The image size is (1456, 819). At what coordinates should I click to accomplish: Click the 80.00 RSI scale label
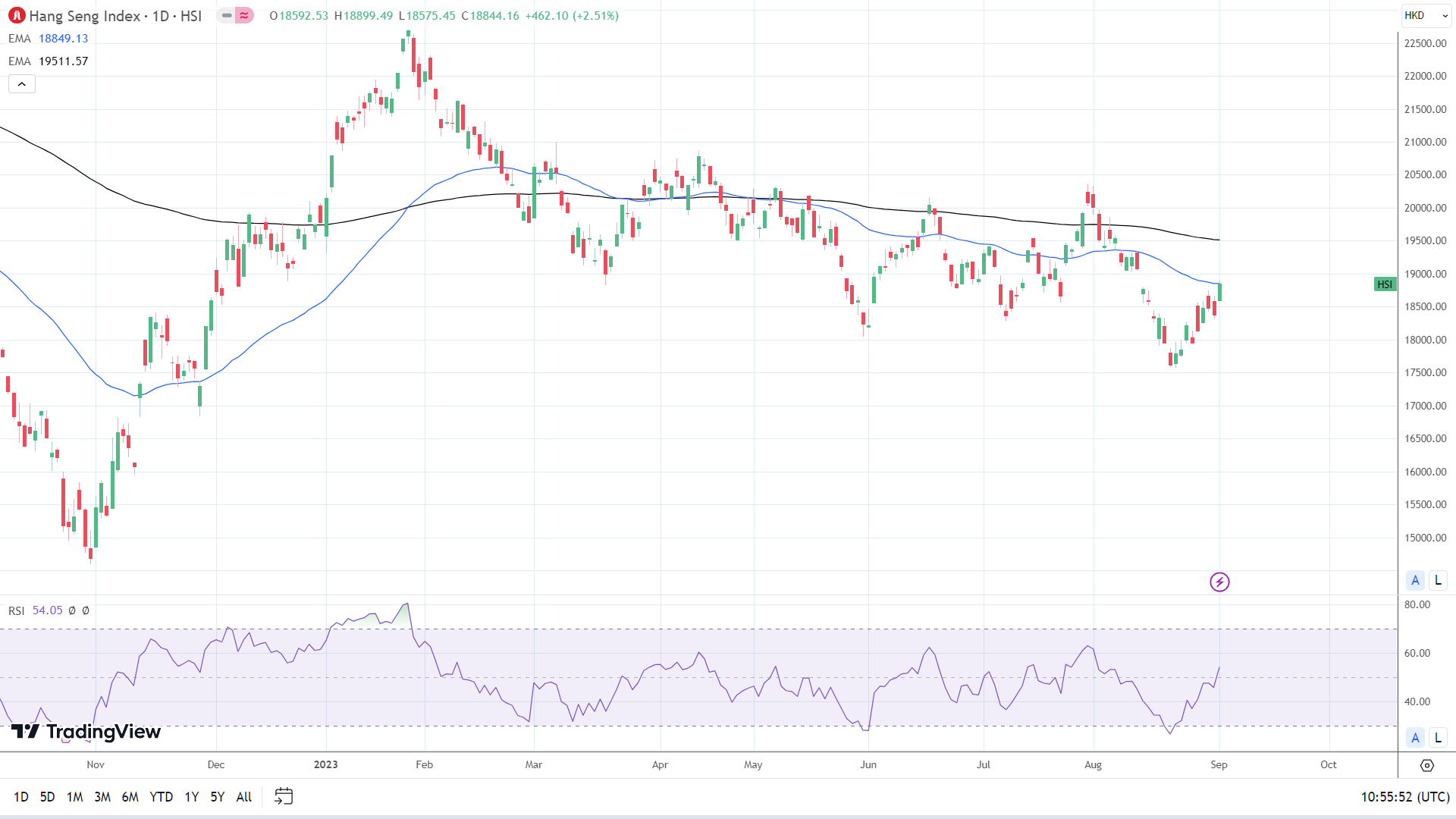pyautogui.click(x=1417, y=605)
